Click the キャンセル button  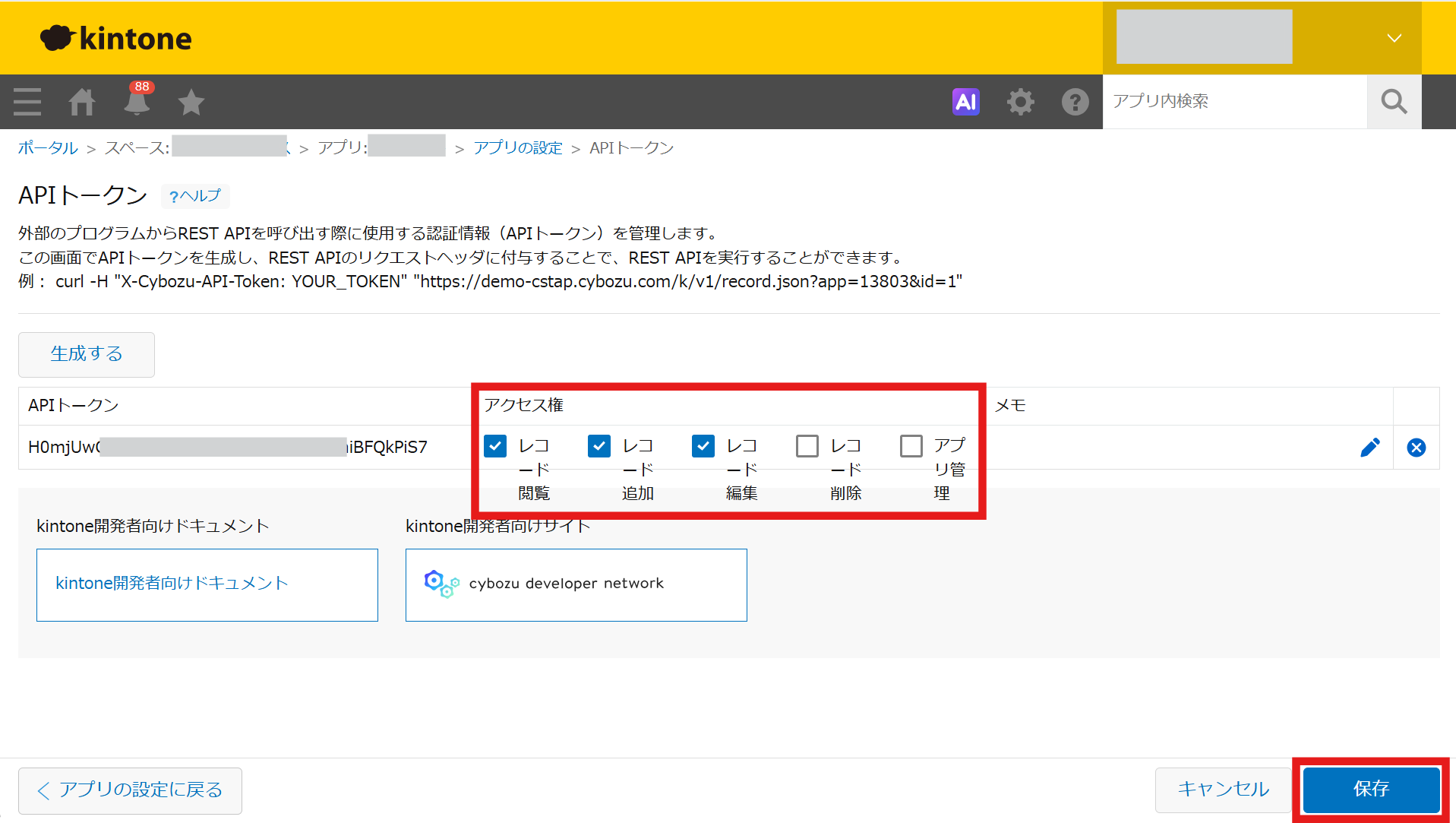[x=1224, y=790]
